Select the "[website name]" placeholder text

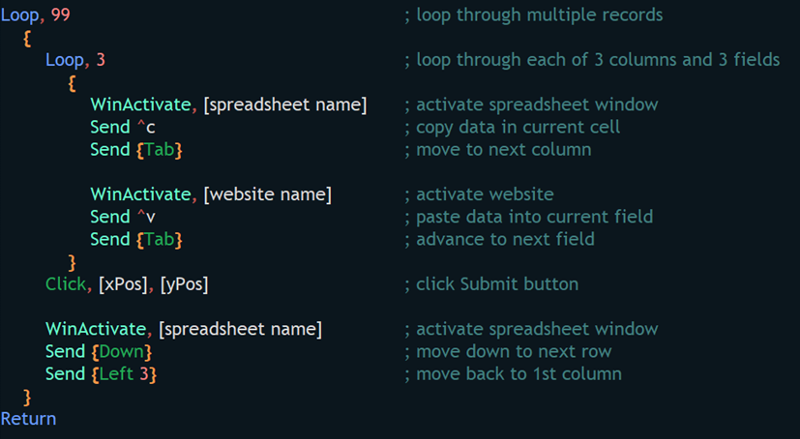pyautogui.click(x=267, y=194)
